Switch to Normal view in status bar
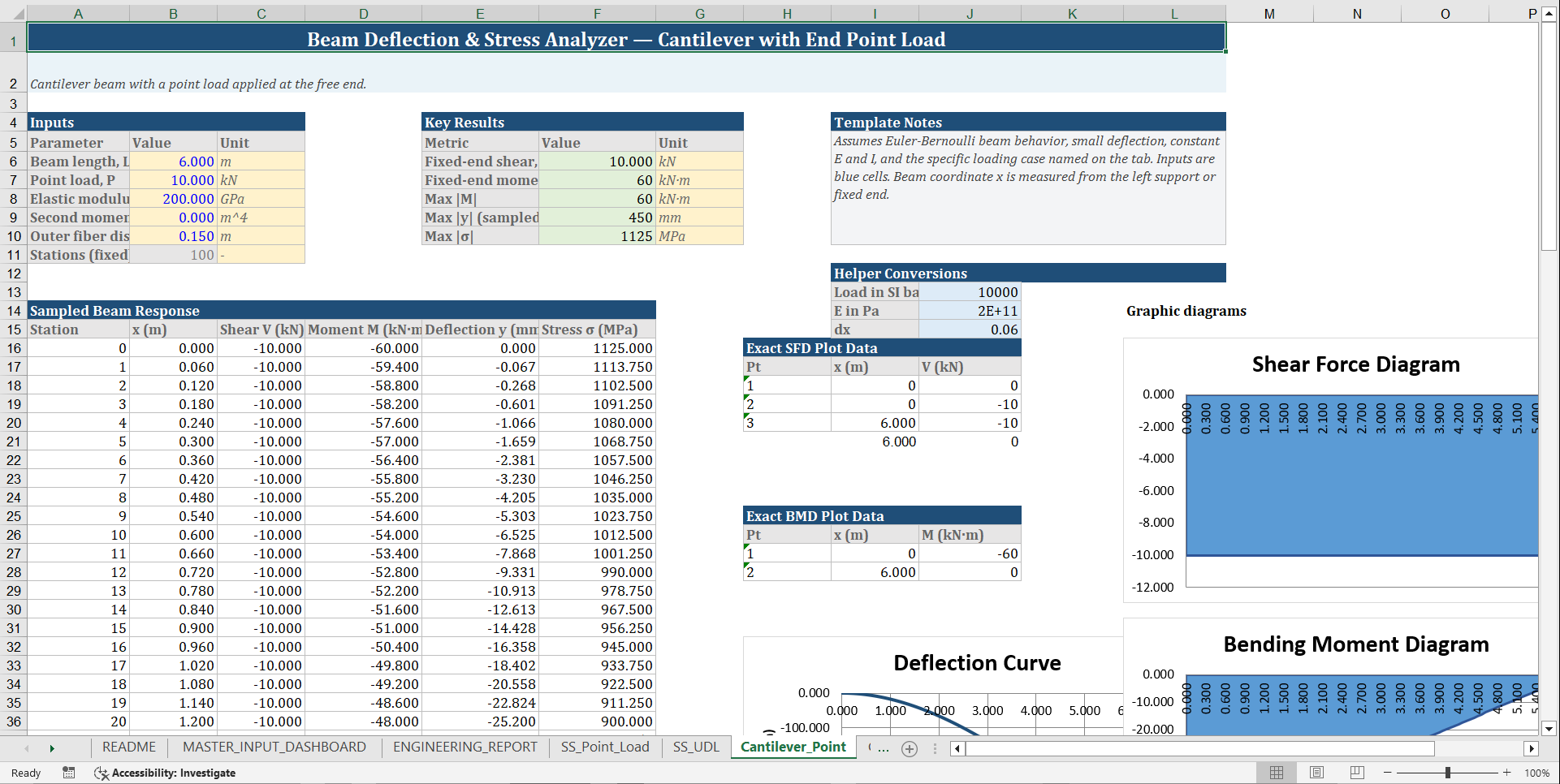The height and width of the screenshot is (784, 1560). tap(1277, 772)
